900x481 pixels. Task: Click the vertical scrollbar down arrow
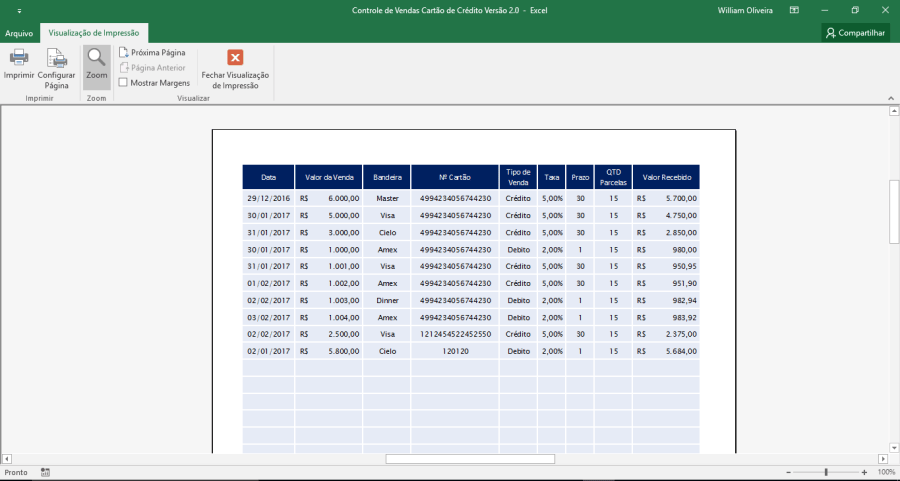point(894,448)
